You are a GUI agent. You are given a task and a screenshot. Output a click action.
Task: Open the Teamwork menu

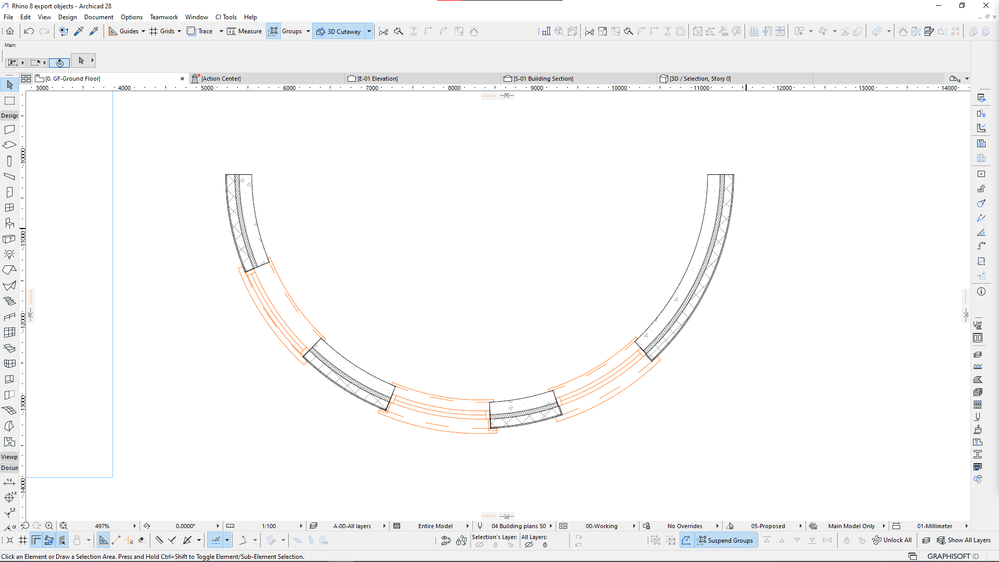(164, 17)
